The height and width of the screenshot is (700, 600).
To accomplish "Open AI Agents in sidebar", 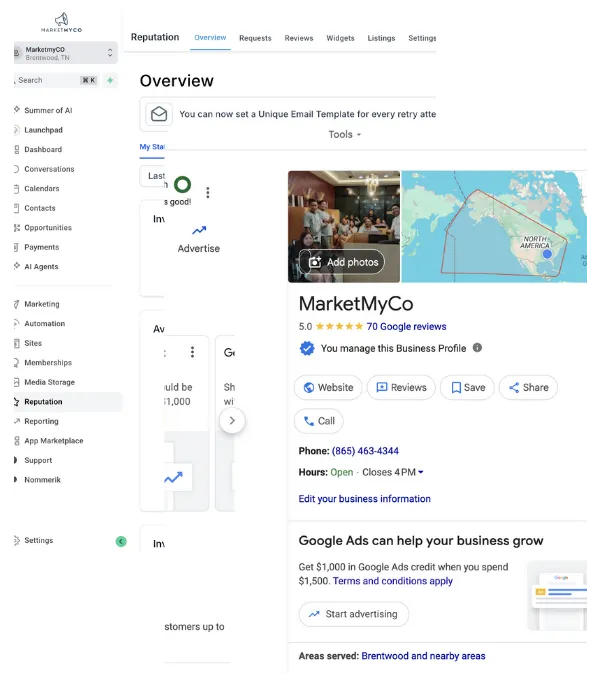I will click(41, 267).
